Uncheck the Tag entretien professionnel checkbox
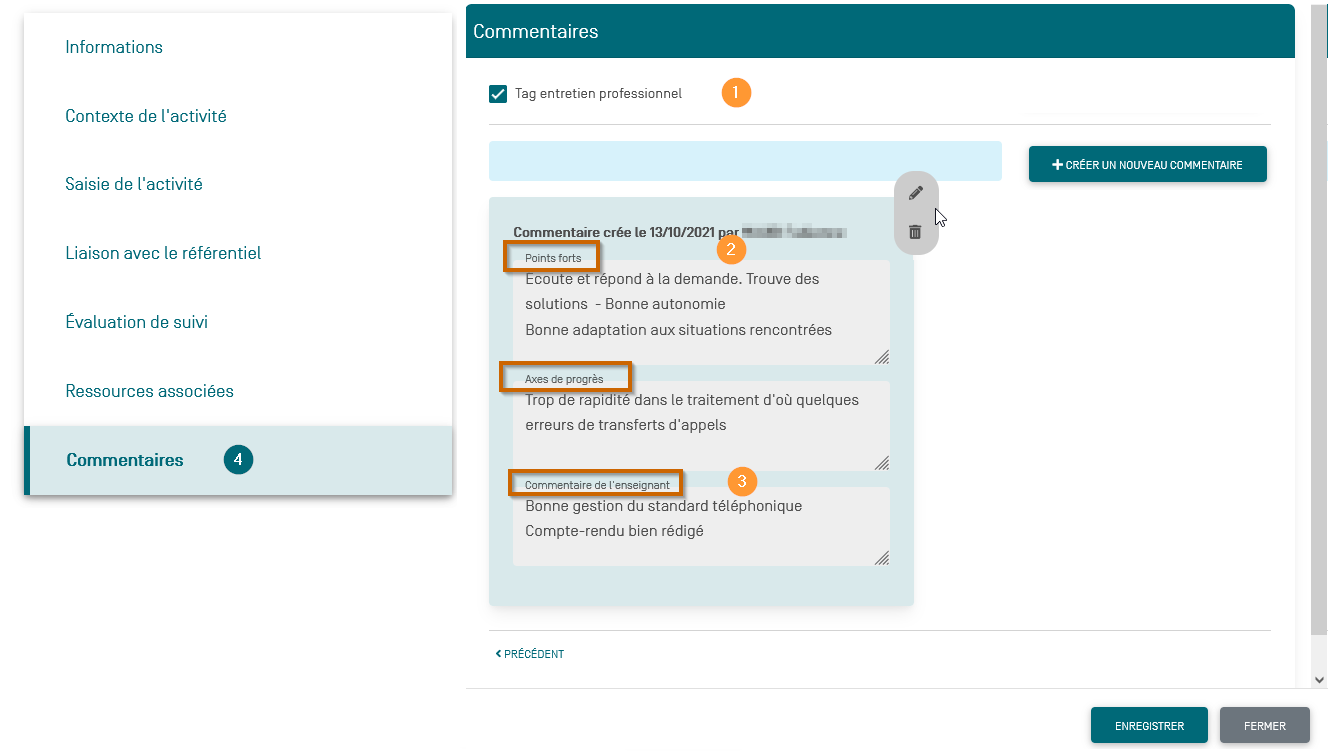The width and height of the screenshot is (1334, 751). pos(498,94)
